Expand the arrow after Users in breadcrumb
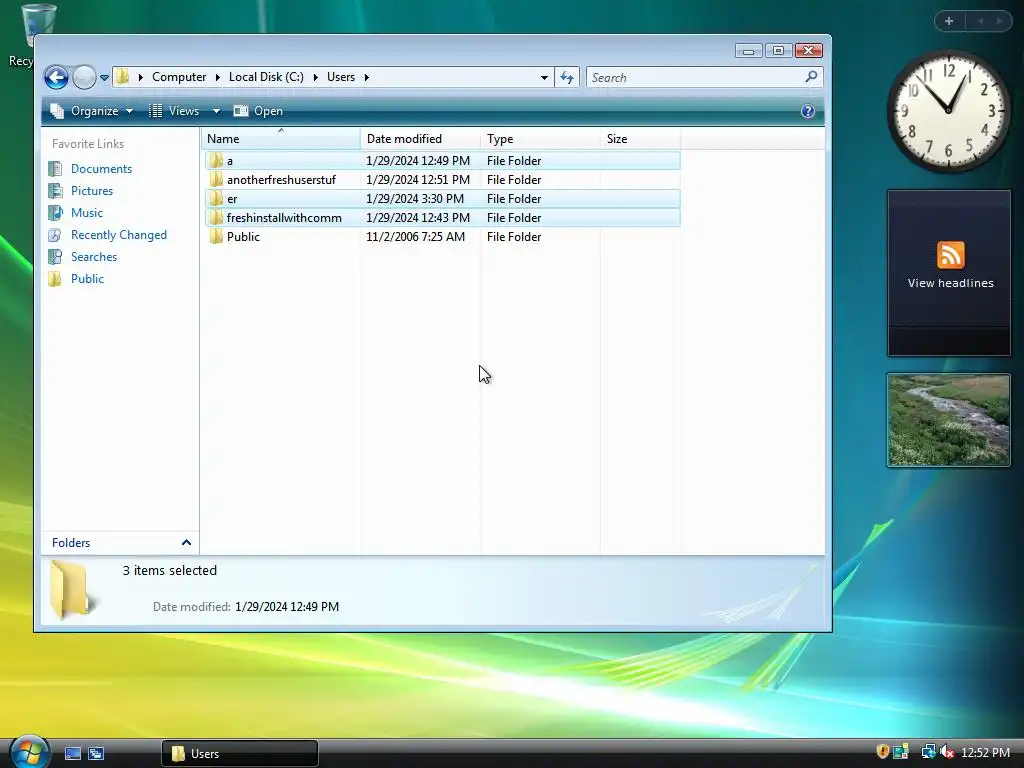Image resolution: width=1024 pixels, height=768 pixels. [x=366, y=77]
